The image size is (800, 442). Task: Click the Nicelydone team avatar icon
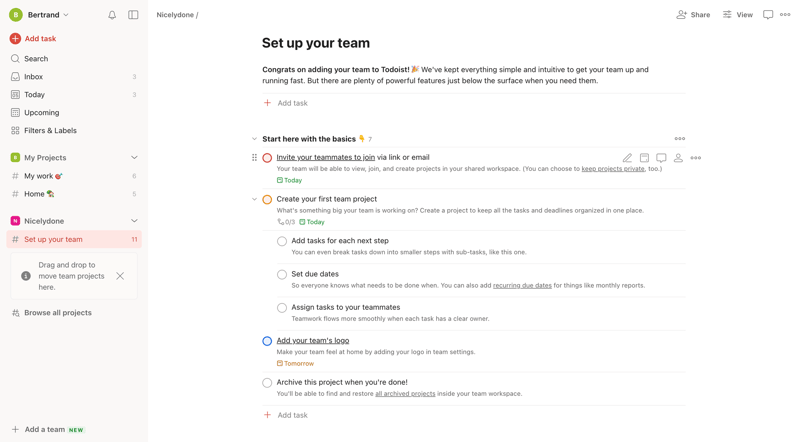pos(15,221)
